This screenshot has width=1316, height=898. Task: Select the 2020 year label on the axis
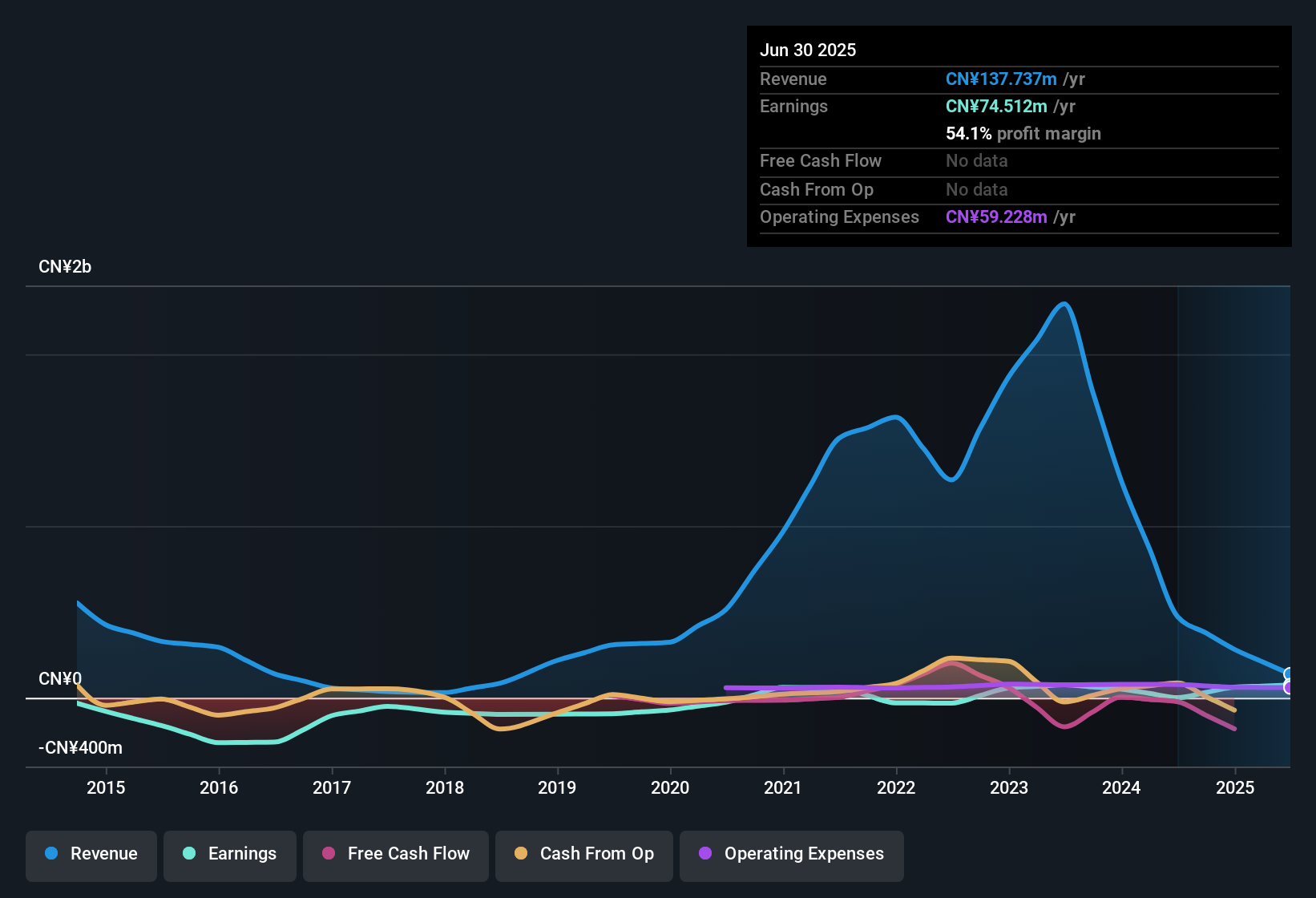(671, 788)
